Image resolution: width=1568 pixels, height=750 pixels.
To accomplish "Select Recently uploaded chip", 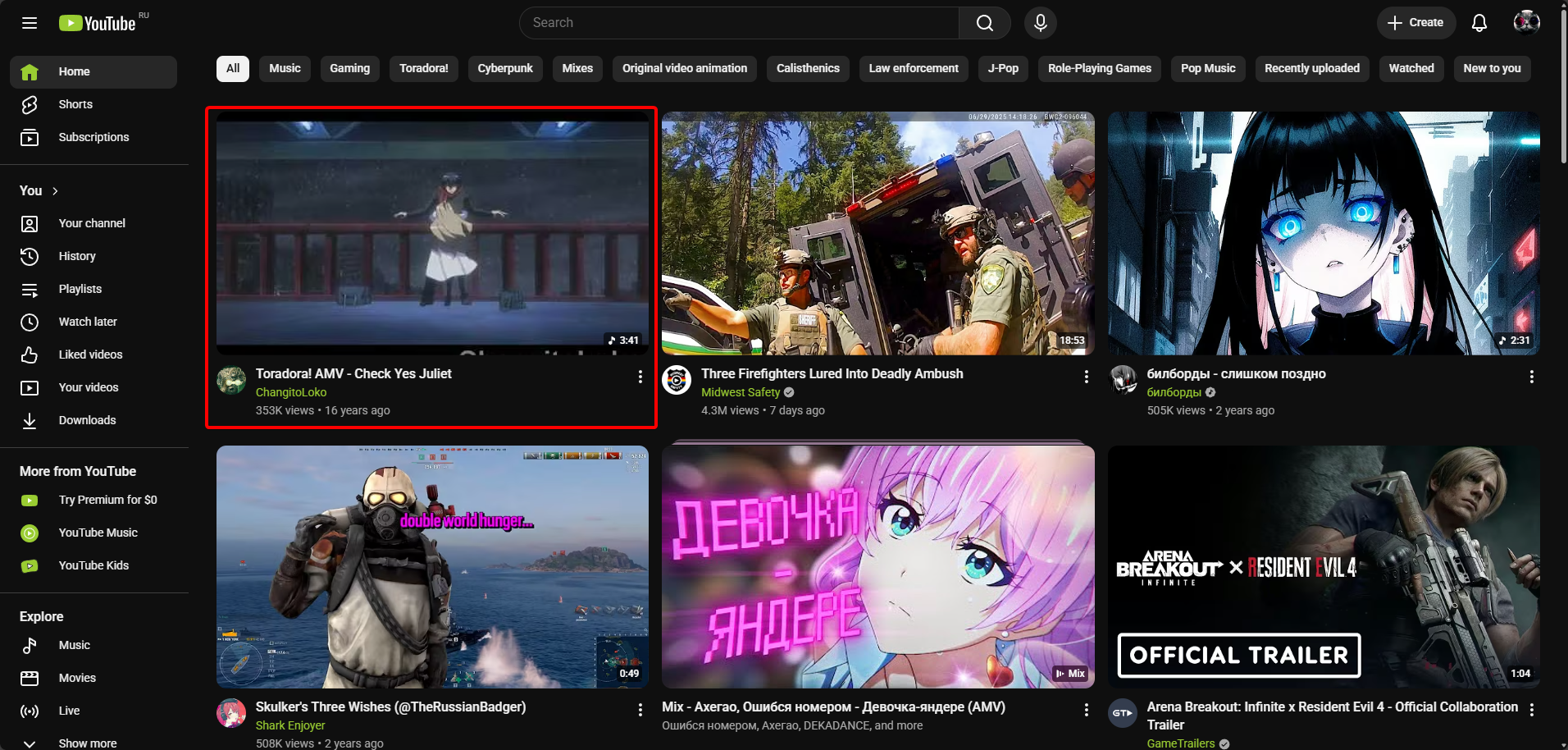I will click(x=1312, y=69).
